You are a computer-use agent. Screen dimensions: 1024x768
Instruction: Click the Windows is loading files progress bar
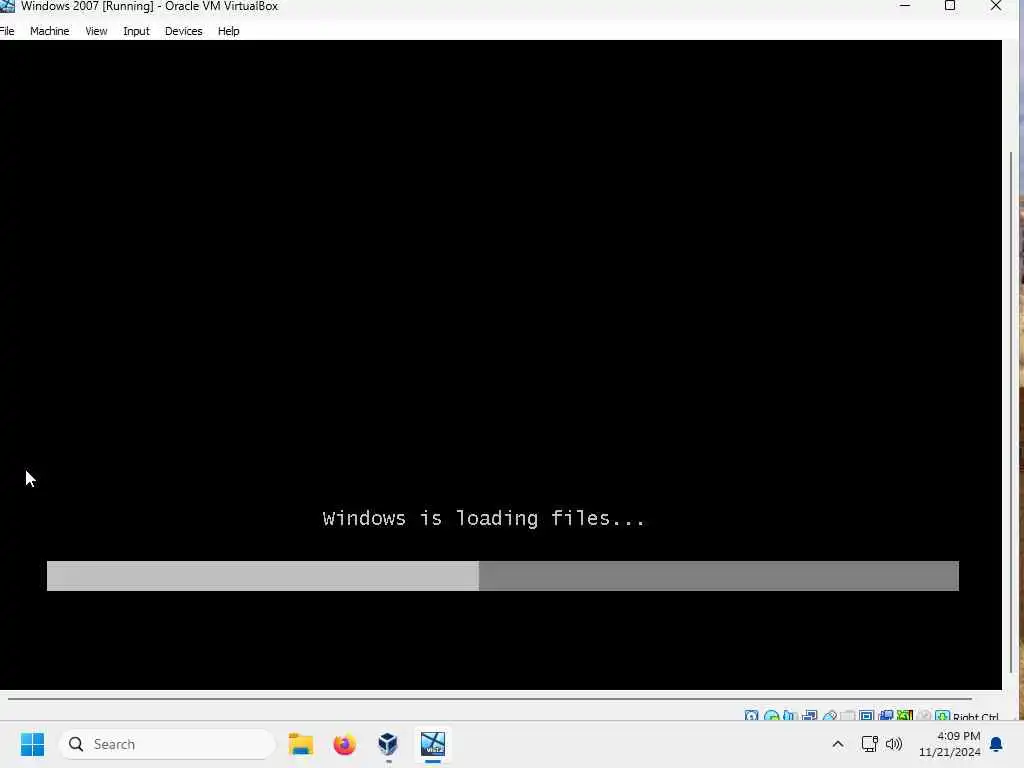click(503, 575)
